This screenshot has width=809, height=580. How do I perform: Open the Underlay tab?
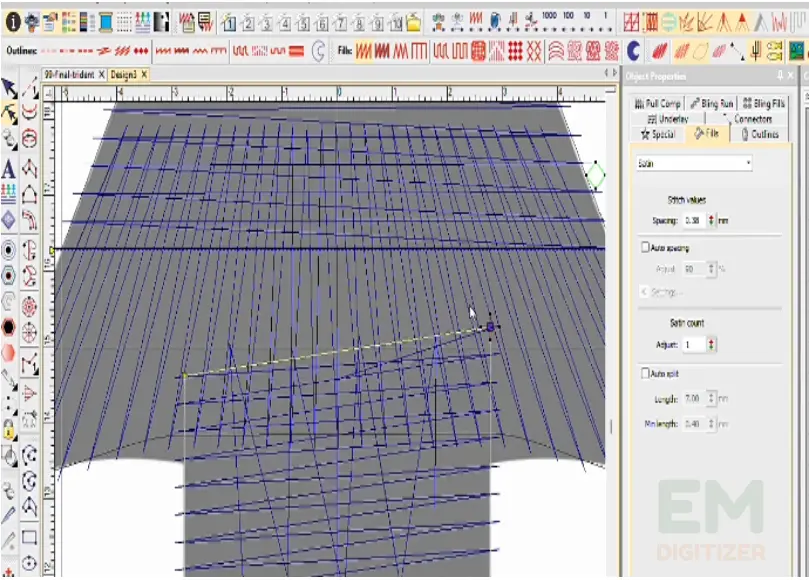[x=668, y=119]
